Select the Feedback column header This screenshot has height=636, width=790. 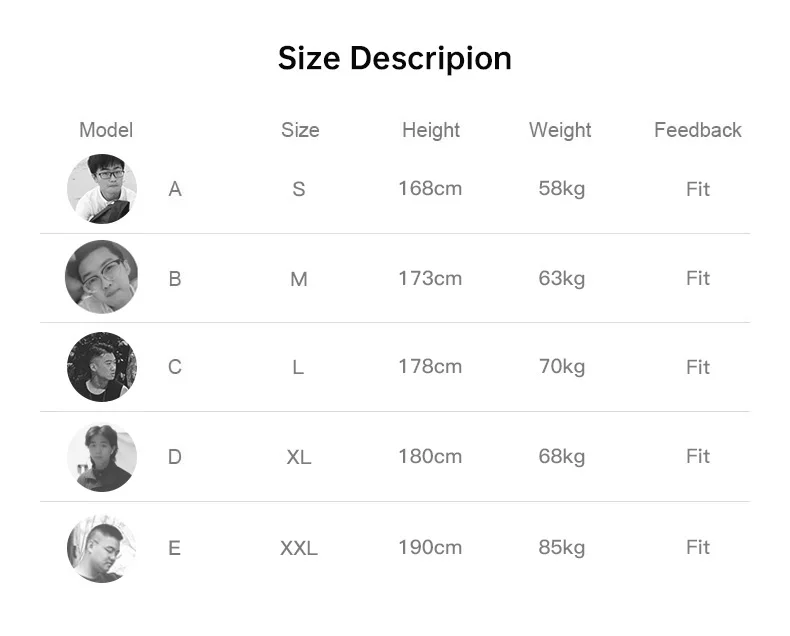tap(698, 130)
